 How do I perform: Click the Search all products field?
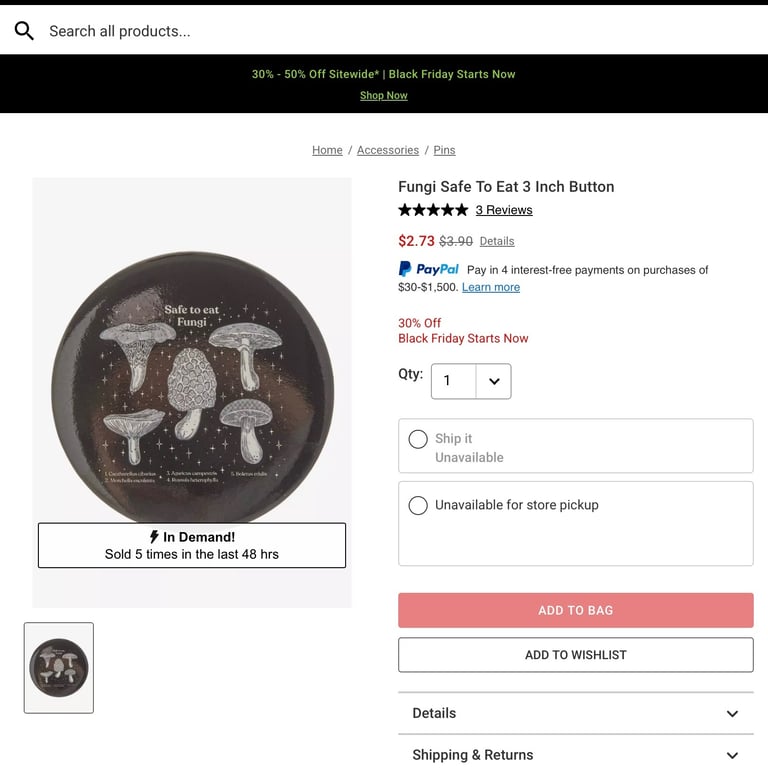[300, 31]
